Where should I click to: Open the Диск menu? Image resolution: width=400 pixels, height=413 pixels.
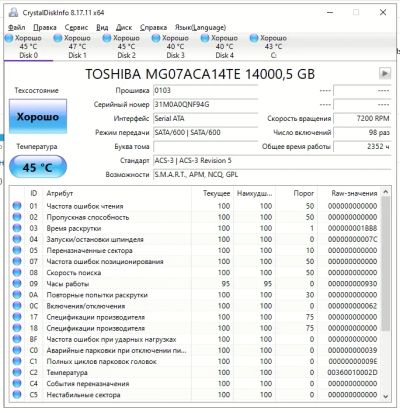[x=124, y=27]
